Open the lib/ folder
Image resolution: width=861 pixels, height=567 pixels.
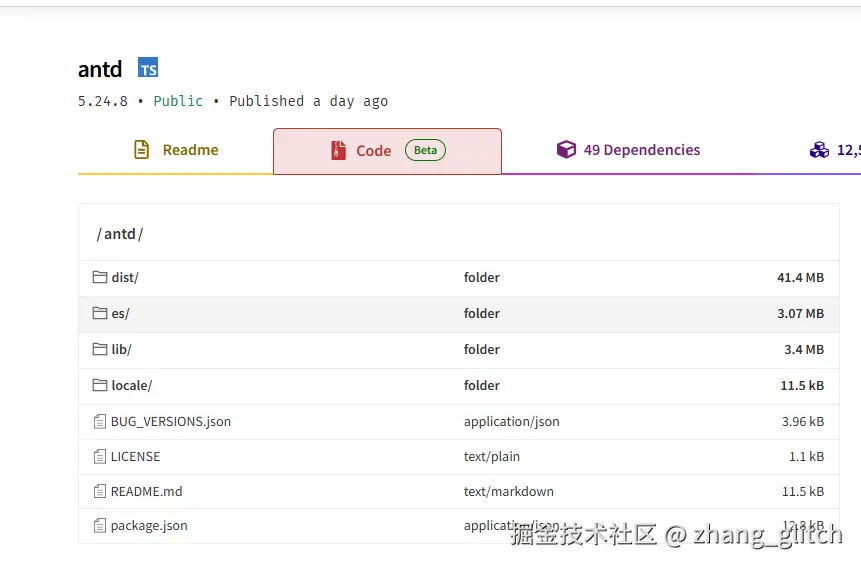click(x=121, y=350)
